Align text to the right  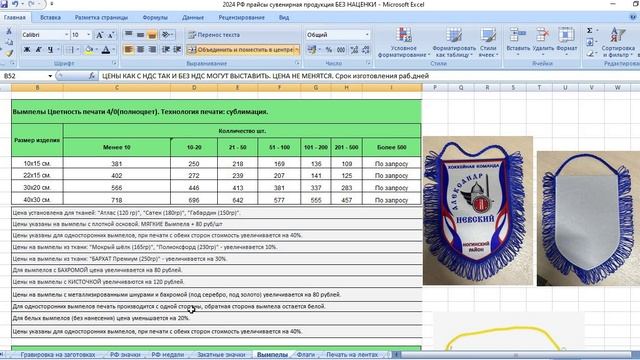(x=152, y=50)
